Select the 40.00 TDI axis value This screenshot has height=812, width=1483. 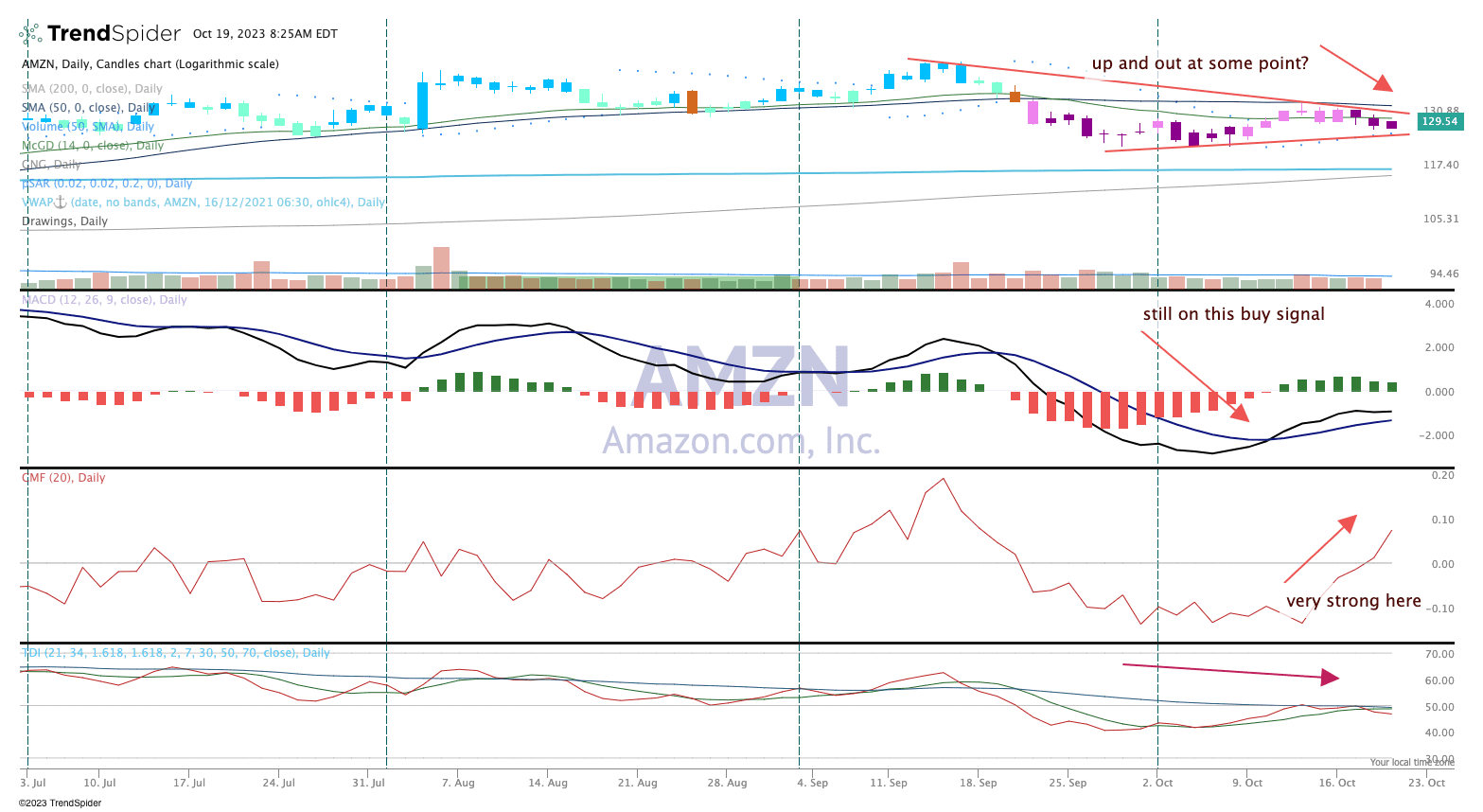coord(1439,733)
